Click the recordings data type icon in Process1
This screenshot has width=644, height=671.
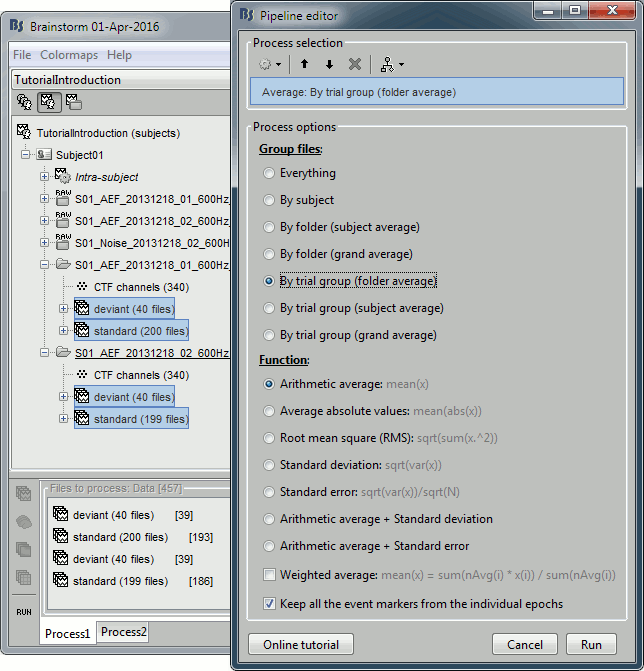(23, 494)
